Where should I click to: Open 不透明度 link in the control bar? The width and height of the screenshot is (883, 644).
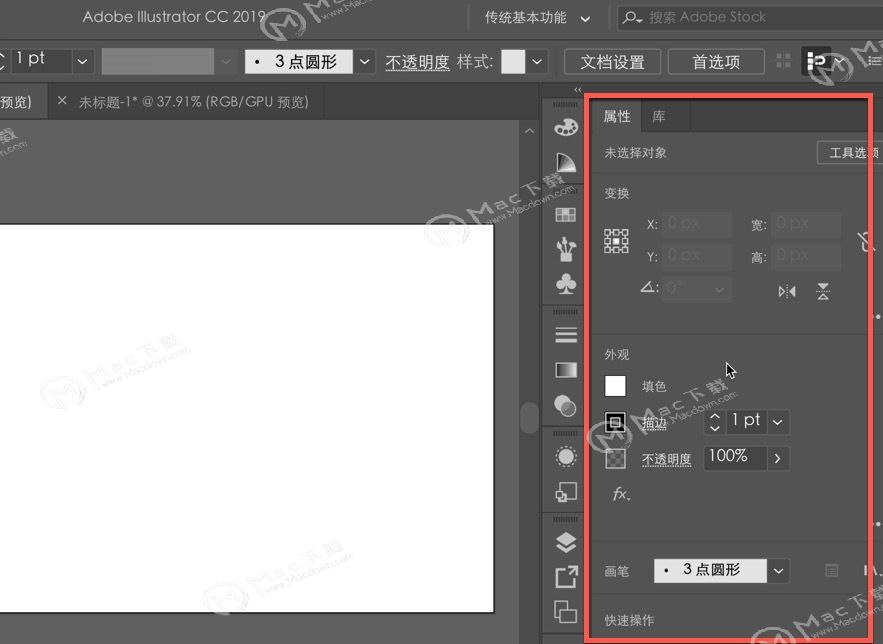[x=417, y=61]
